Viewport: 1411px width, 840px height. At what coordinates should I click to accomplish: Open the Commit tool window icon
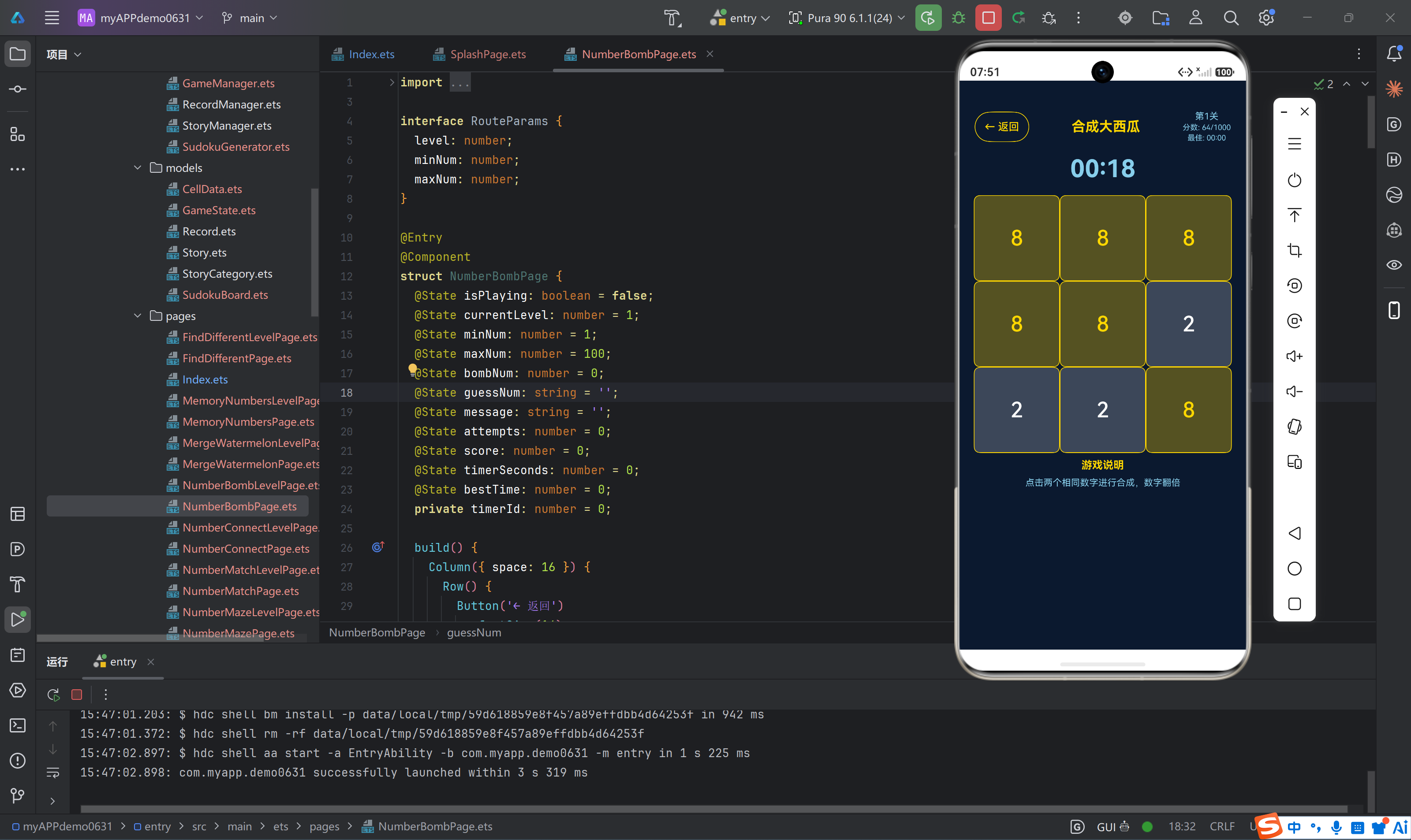pyautogui.click(x=18, y=89)
